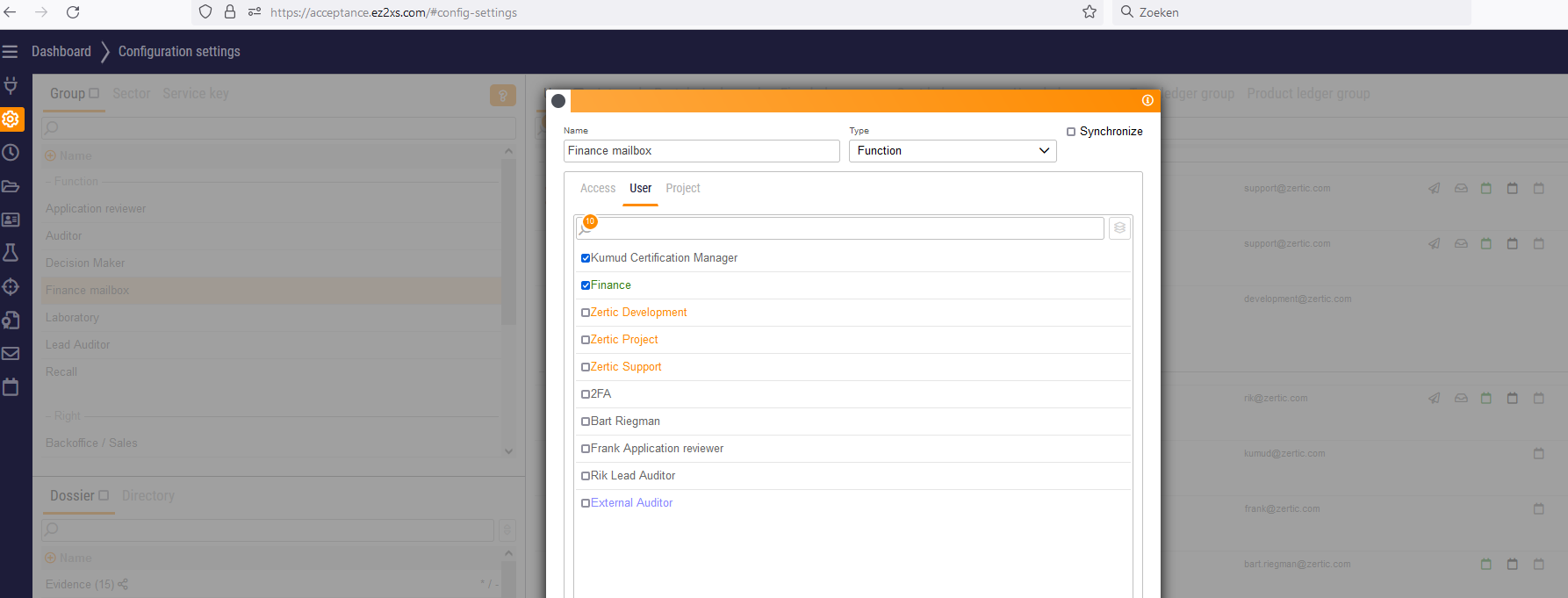Switch to the Project tab
This screenshot has height=598, width=1568.
pyautogui.click(x=682, y=189)
